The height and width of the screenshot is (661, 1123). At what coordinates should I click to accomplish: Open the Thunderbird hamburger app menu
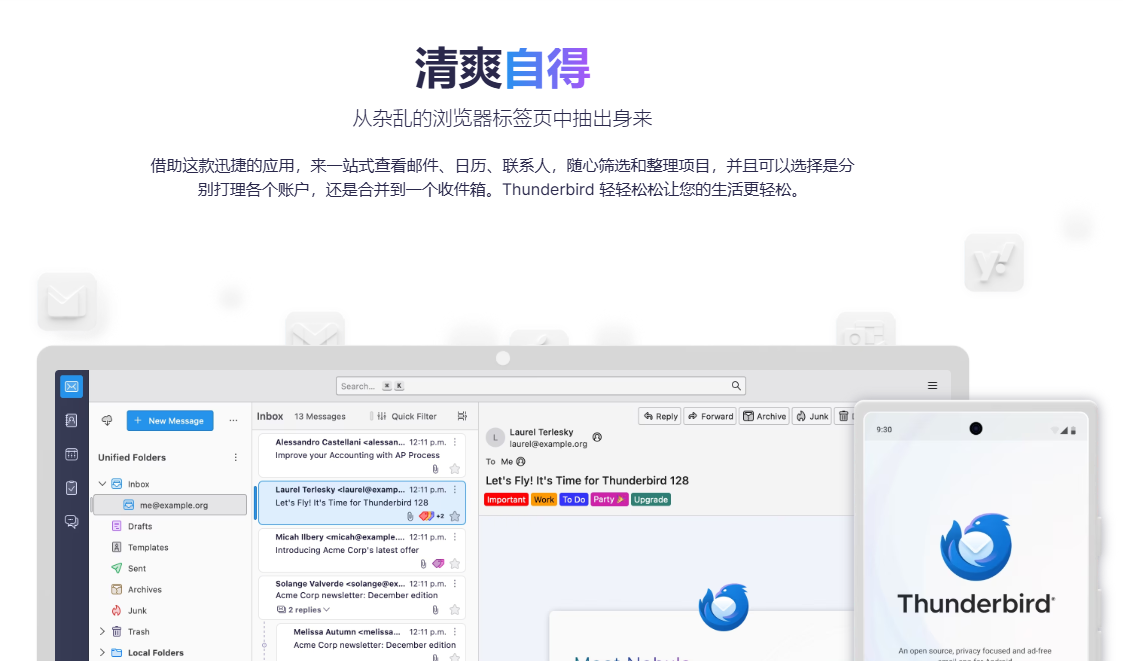[x=932, y=385]
